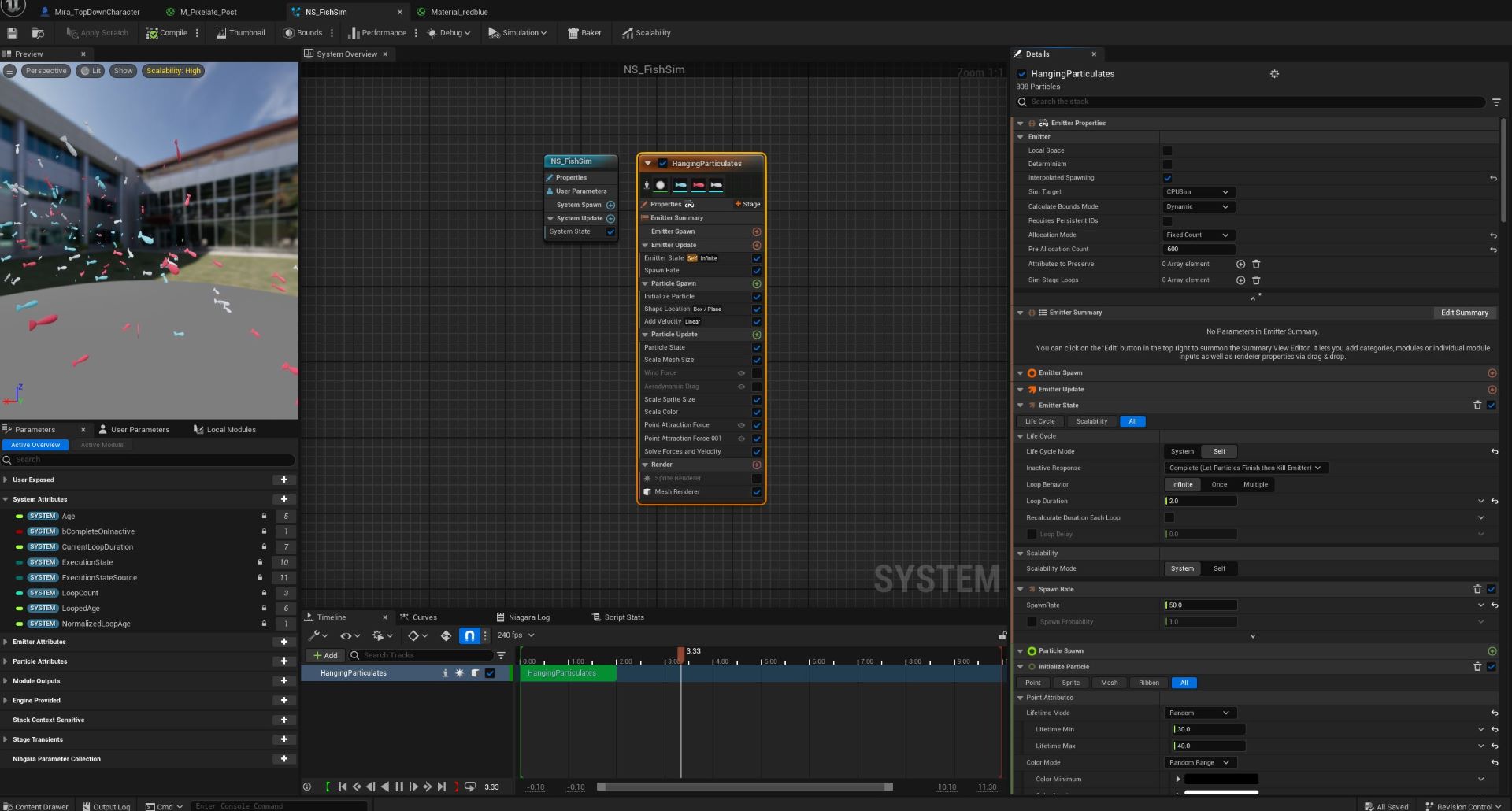This screenshot has width=1512, height=811.
Task: Open the Sim Target dropdown
Action: tap(1198, 192)
